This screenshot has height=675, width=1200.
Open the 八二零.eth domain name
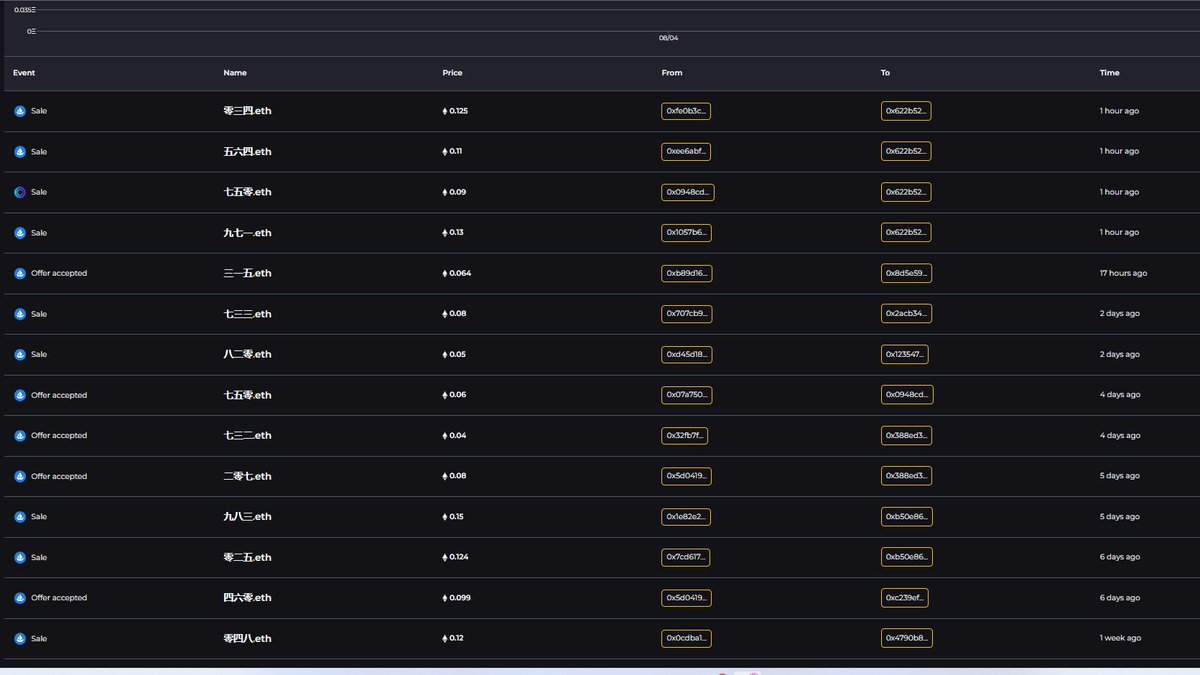247,354
